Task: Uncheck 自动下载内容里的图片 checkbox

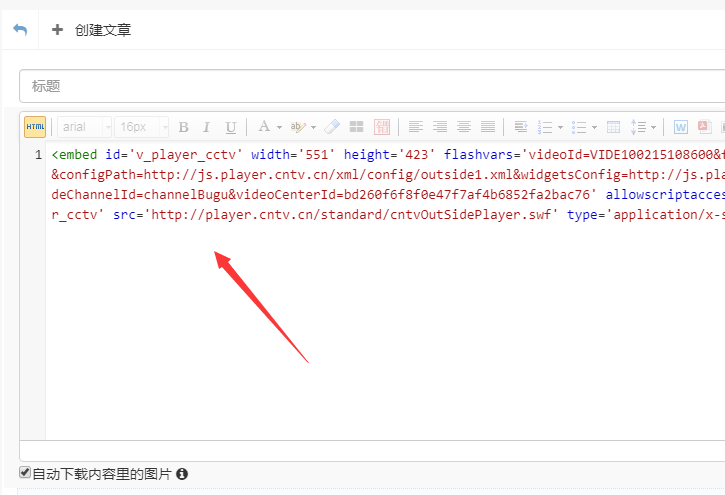Action: 25,473
